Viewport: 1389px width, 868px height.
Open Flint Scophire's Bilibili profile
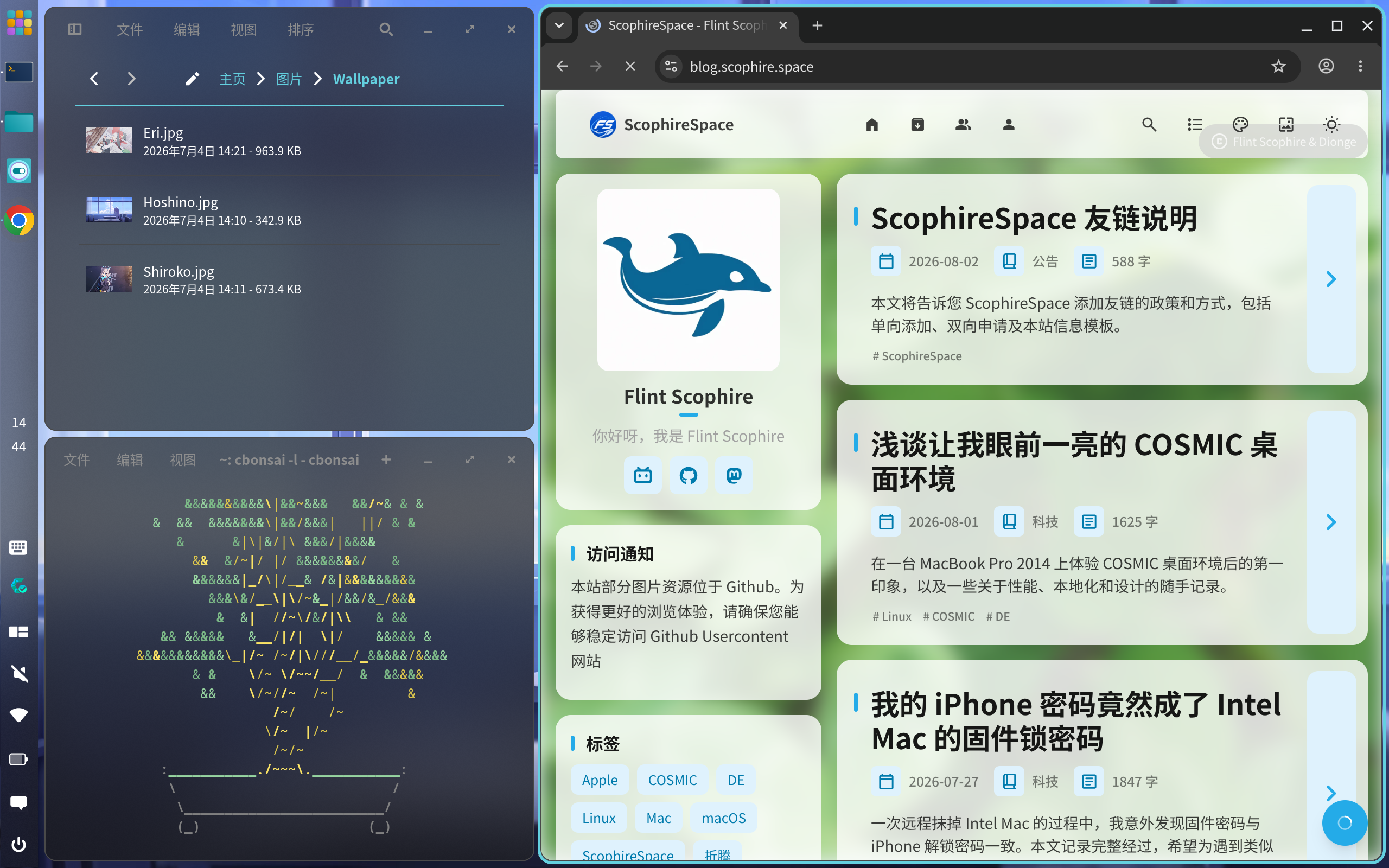point(643,475)
